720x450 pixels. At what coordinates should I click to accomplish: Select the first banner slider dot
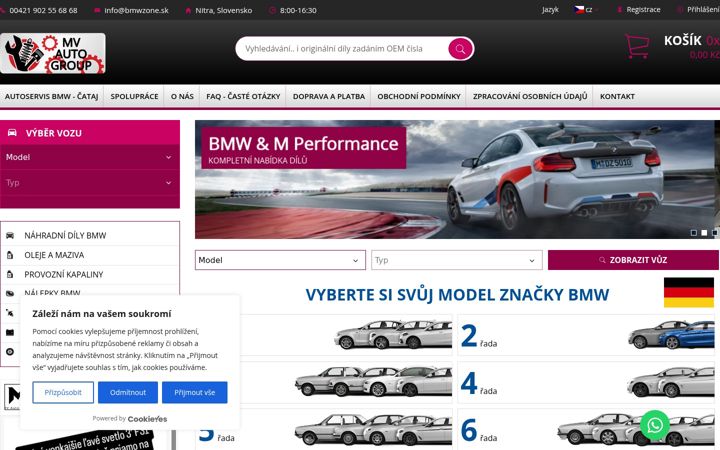(694, 233)
